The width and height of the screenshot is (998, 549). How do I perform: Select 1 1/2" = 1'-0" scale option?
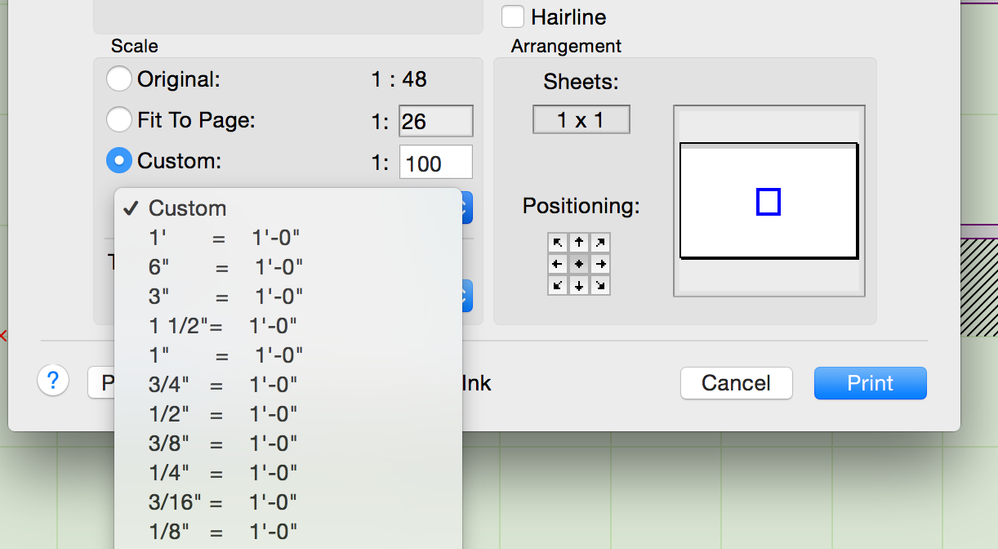(x=223, y=326)
